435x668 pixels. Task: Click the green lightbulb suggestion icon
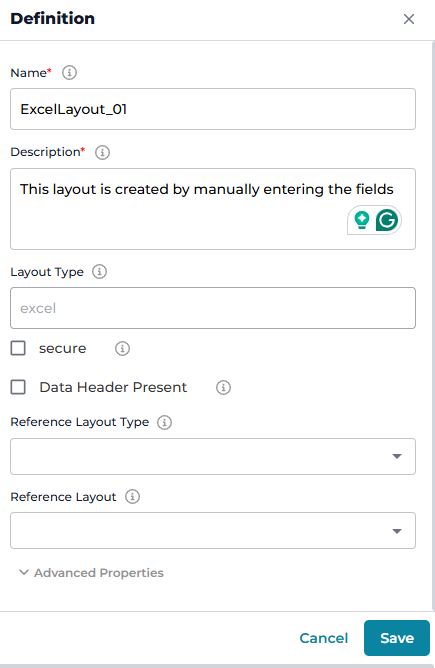click(362, 220)
